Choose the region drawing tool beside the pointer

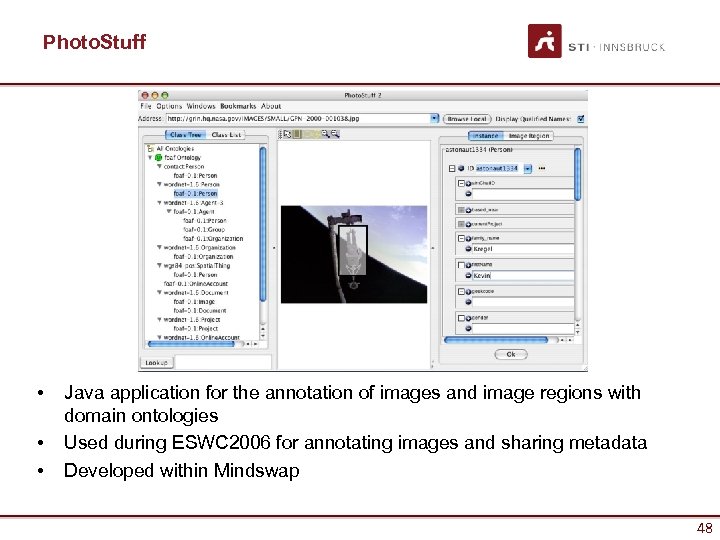pos(297,134)
